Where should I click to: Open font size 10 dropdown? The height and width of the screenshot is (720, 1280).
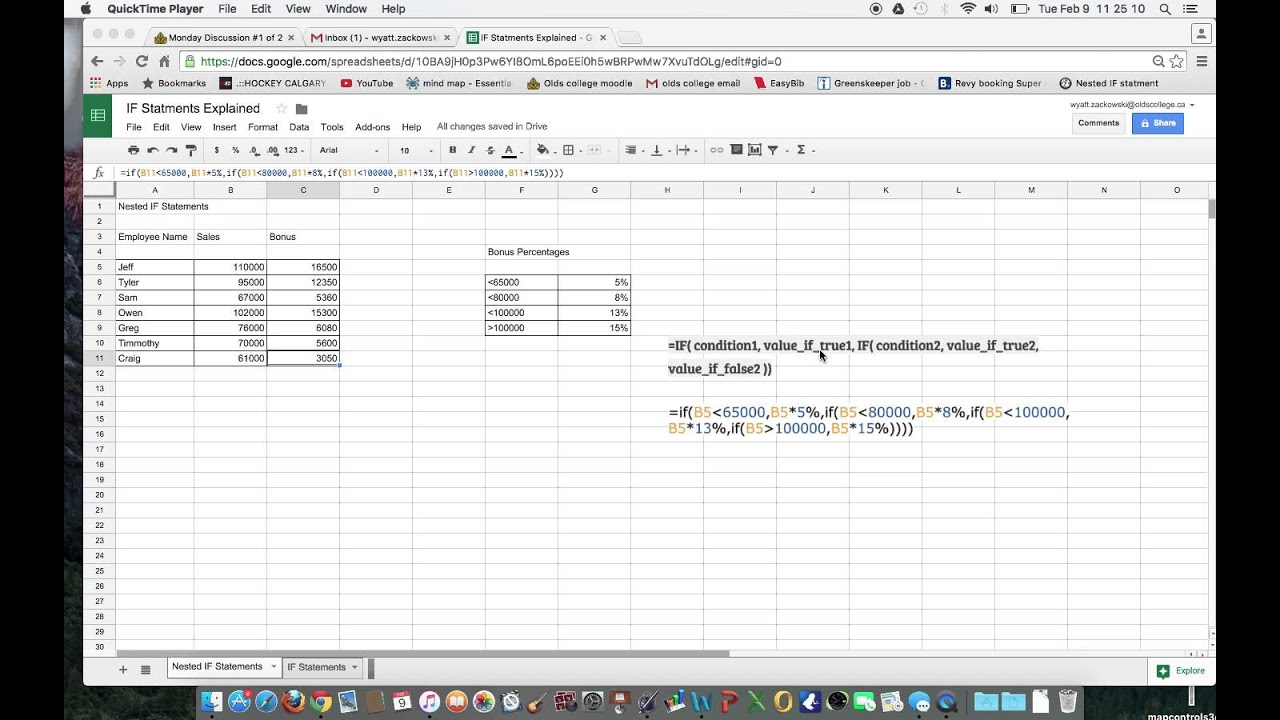(x=416, y=150)
